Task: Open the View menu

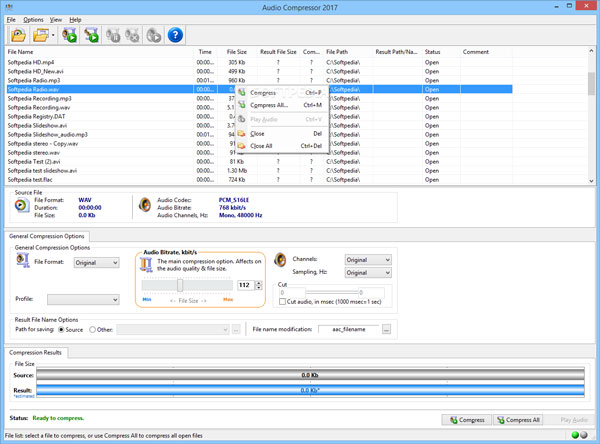Action: 56,20
